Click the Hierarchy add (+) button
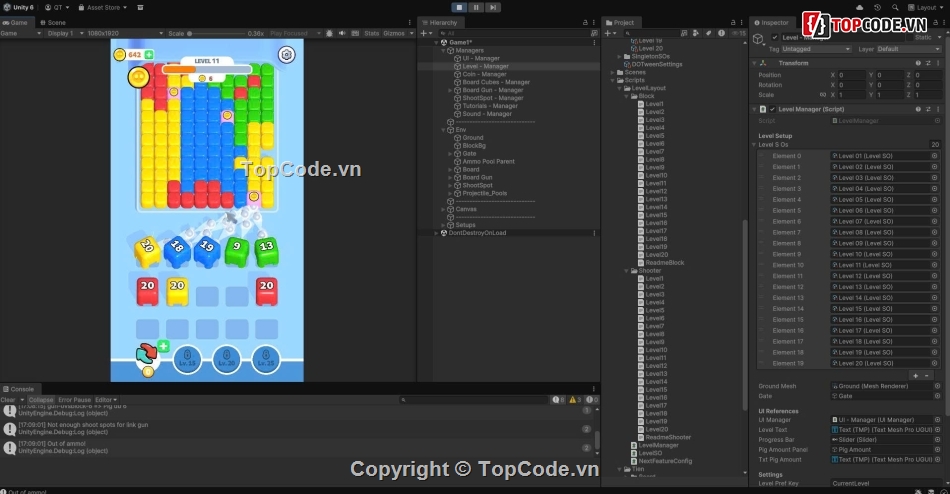Viewport: 950px width, 494px height. pyautogui.click(x=424, y=33)
